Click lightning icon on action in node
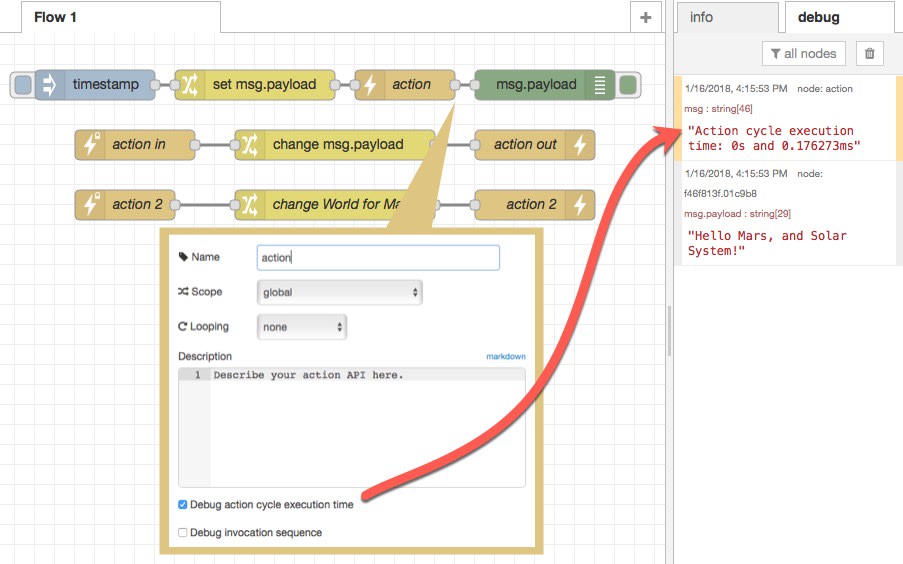Viewport: 903px width, 564px height. [x=90, y=145]
